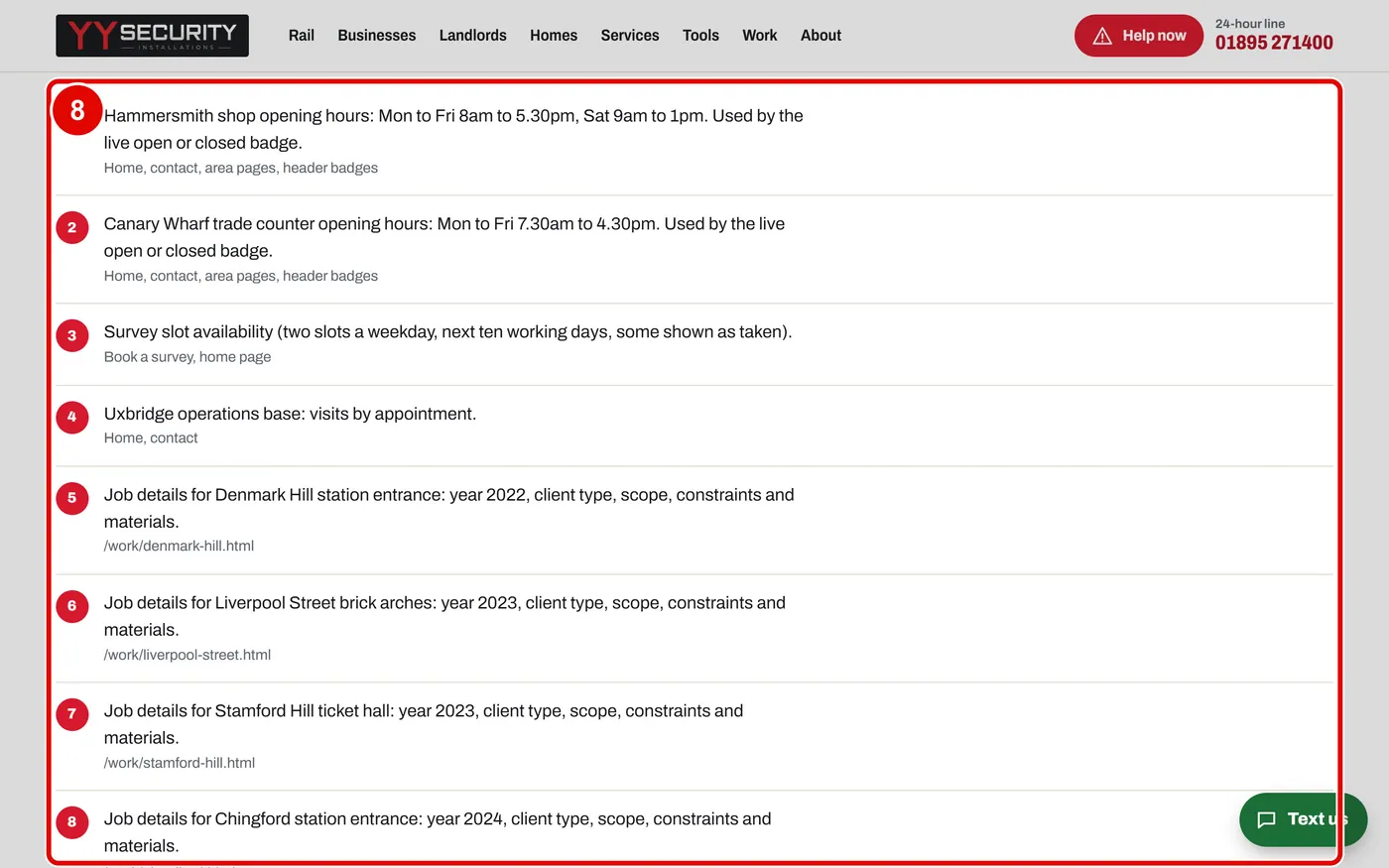Click the Canary Wharf trade counter hours text
1389x868 pixels.
(444, 237)
